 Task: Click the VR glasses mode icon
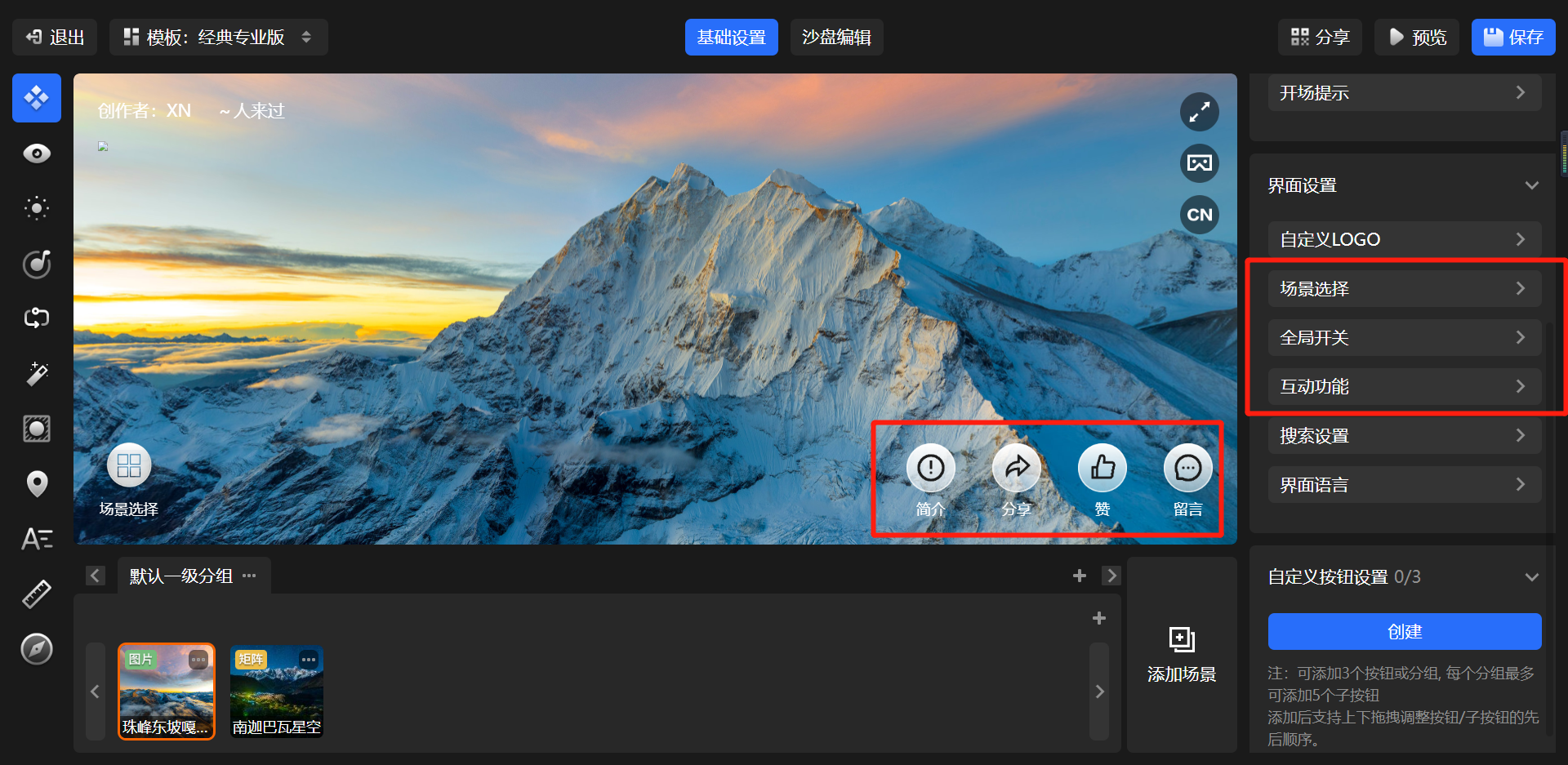(x=1199, y=163)
